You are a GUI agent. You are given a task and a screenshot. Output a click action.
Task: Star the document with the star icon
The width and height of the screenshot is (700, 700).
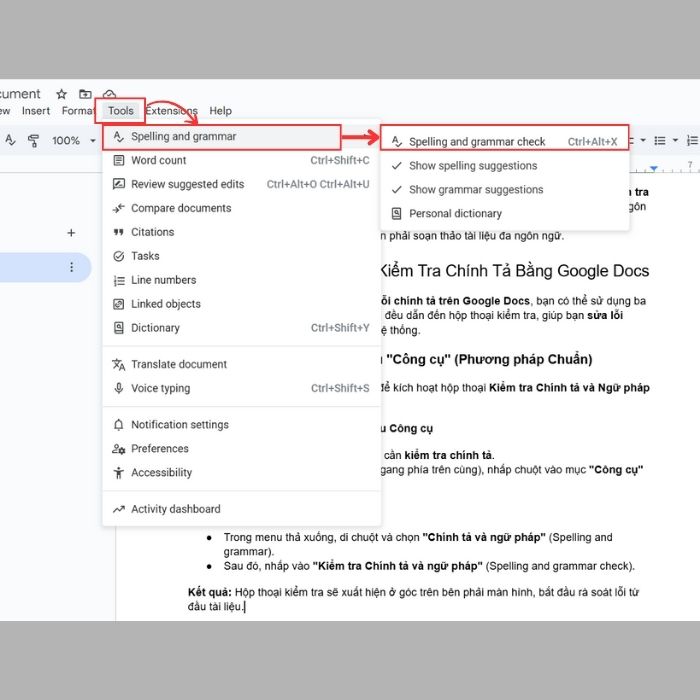coord(62,94)
